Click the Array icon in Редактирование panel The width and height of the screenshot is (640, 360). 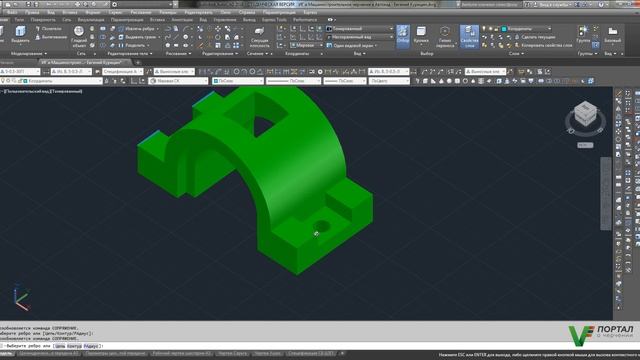236,45
